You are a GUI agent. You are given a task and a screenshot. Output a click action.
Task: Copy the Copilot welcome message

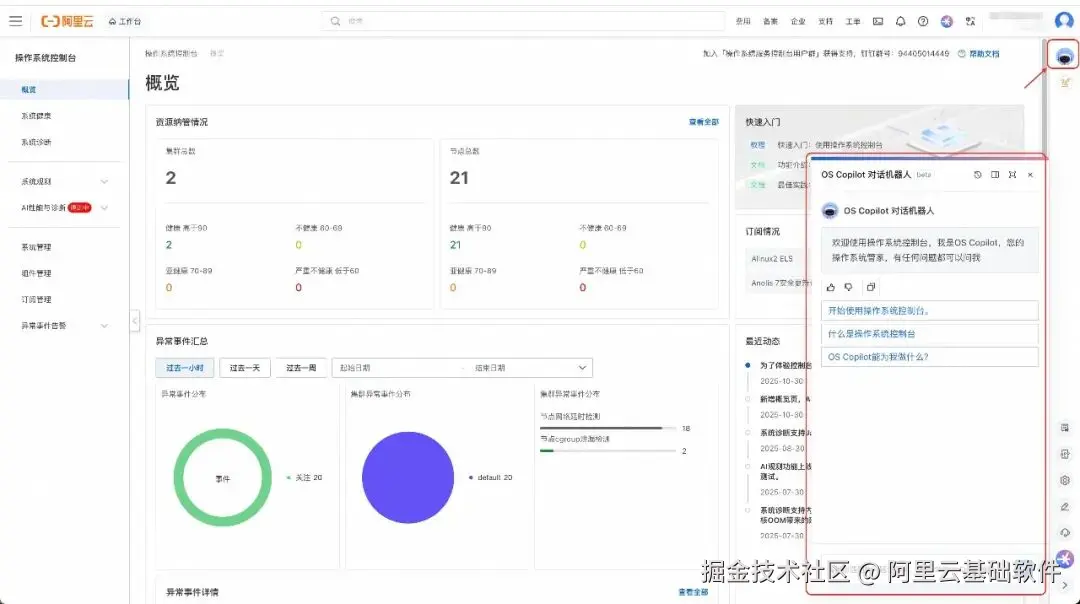click(x=871, y=287)
